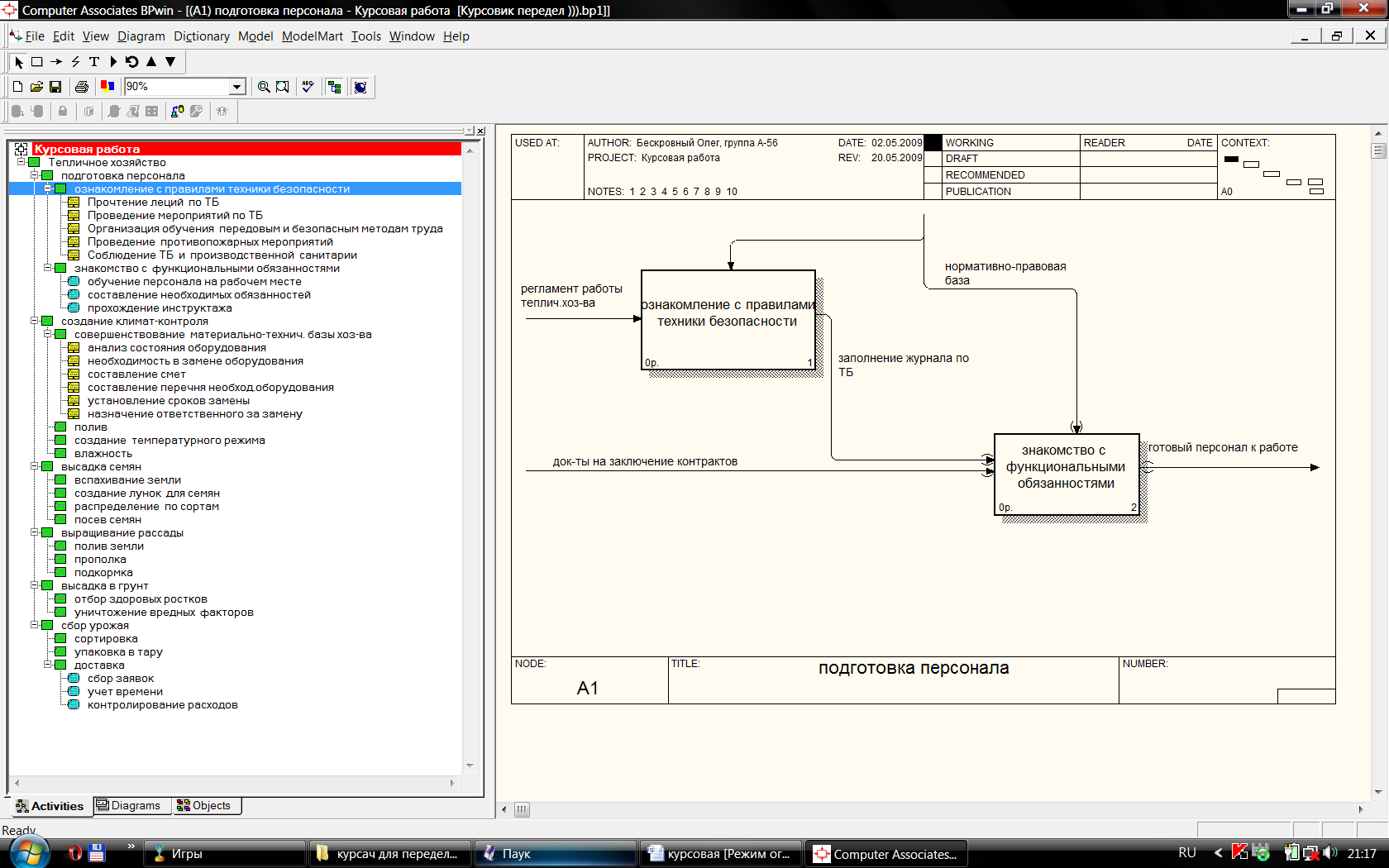
Task: Click the zoom magnifier icon
Action: click(264, 87)
